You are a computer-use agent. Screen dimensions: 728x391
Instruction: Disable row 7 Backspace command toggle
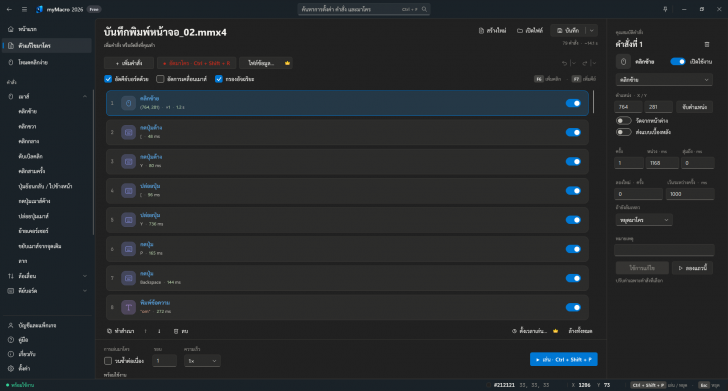(x=573, y=278)
